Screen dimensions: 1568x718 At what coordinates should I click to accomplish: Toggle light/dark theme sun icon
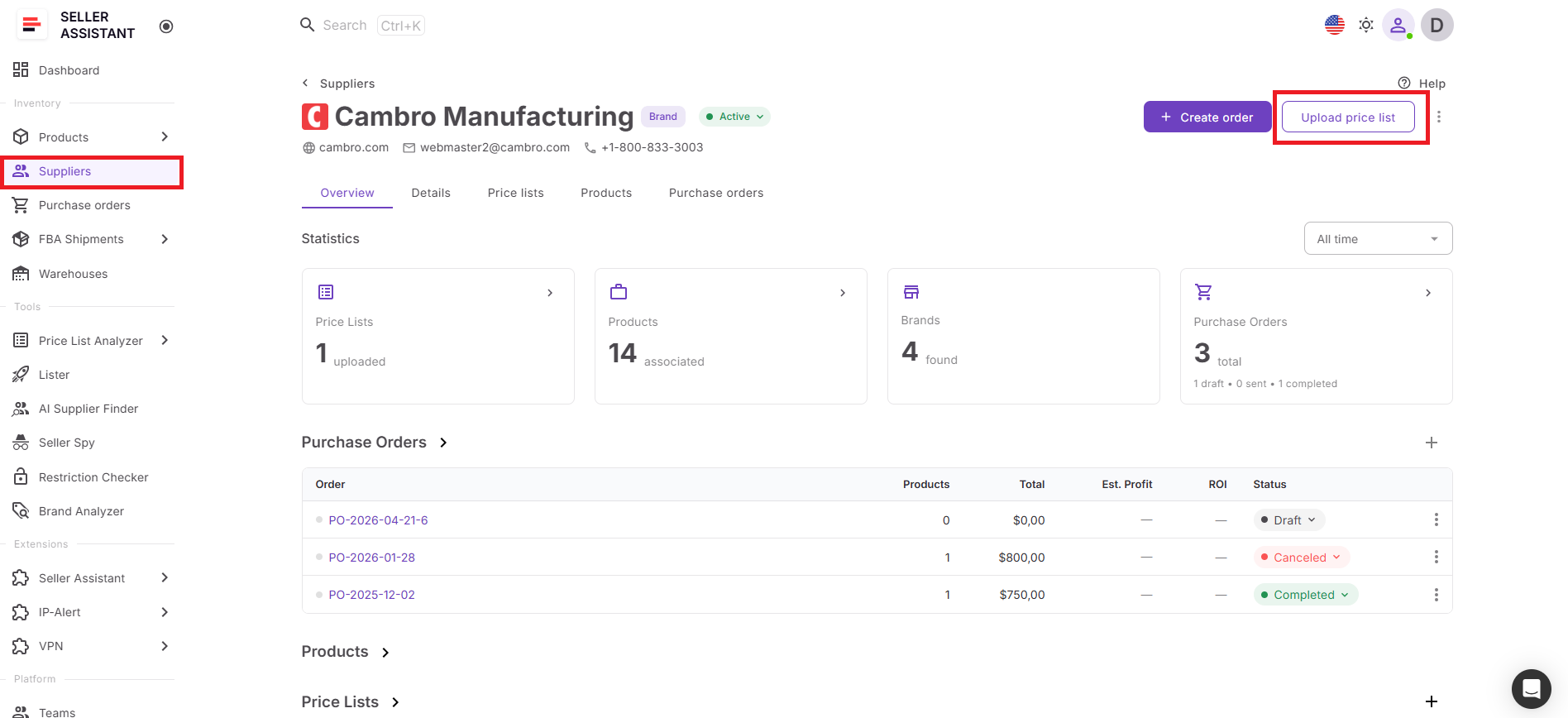(x=1366, y=25)
